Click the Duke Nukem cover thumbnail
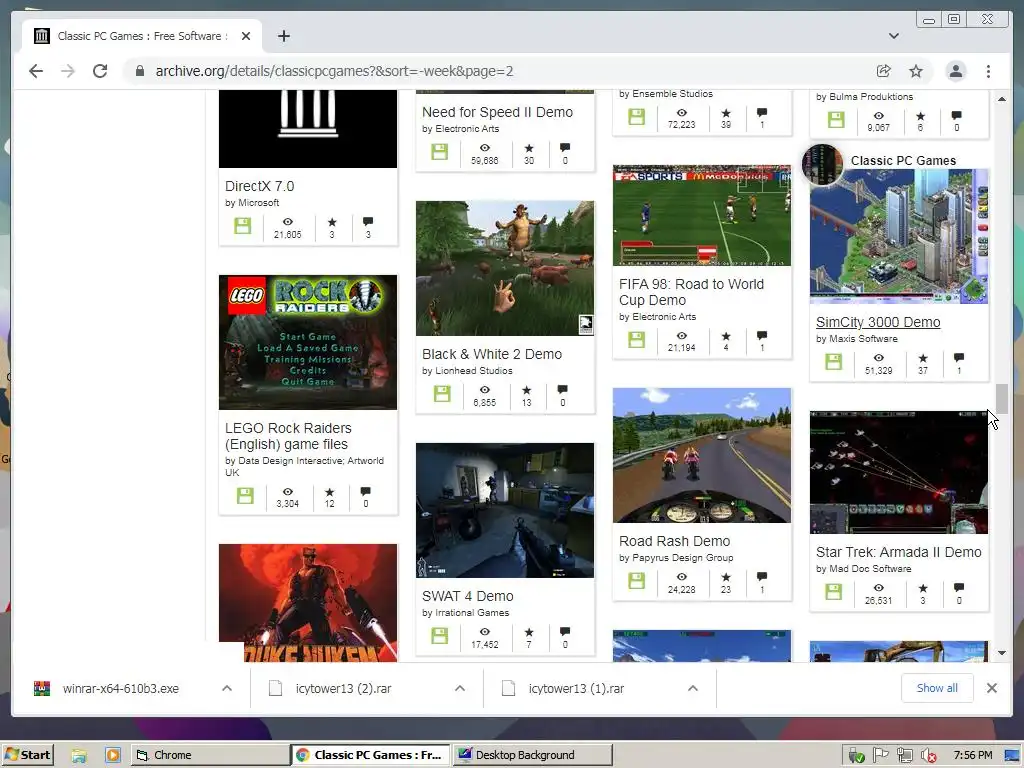Screen dimensions: 1024x768 [308, 602]
